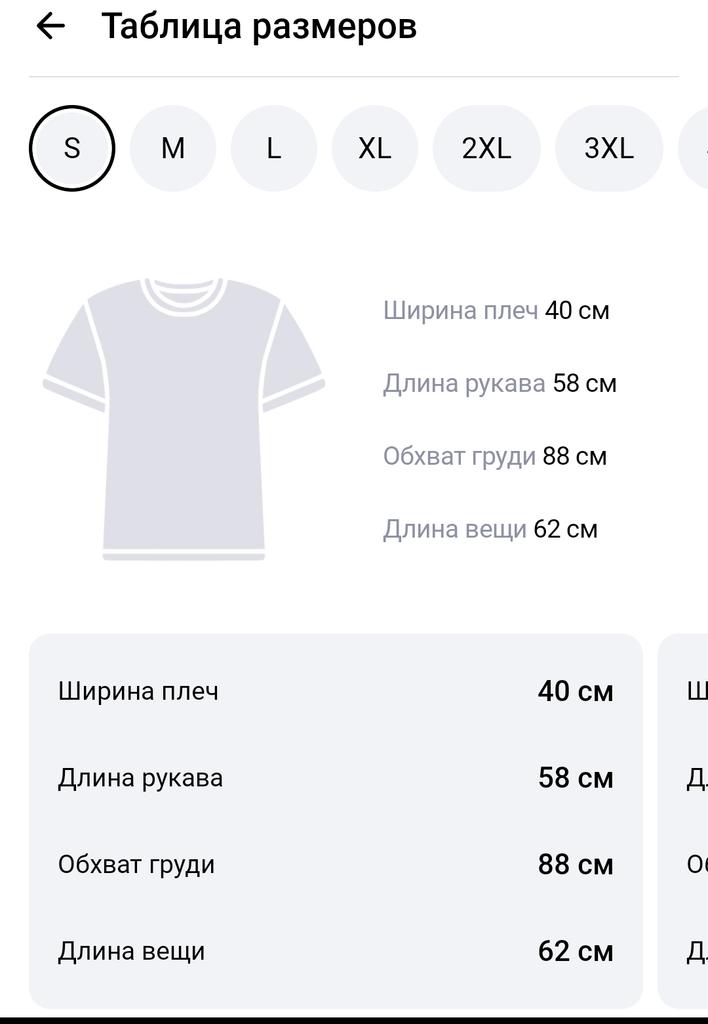Select "Обхват груди 88 см" beside the t-shirt
The width and height of the screenshot is (708, 1024).
click(494, 456)
